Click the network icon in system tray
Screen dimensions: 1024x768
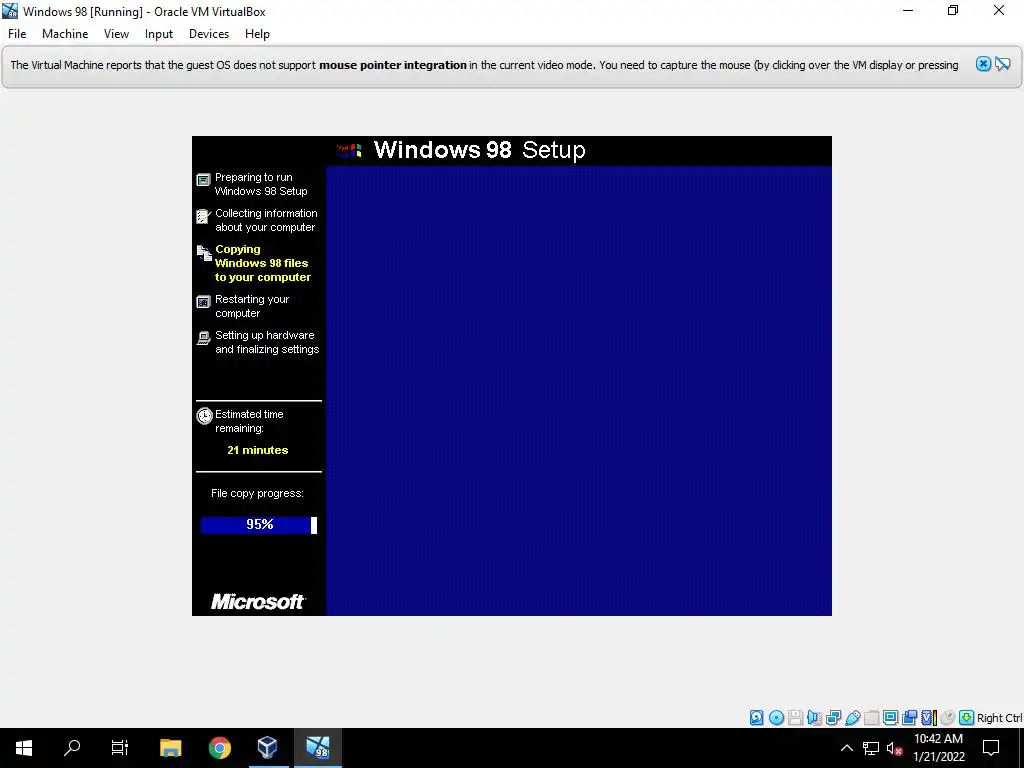(x=871, y=748)
